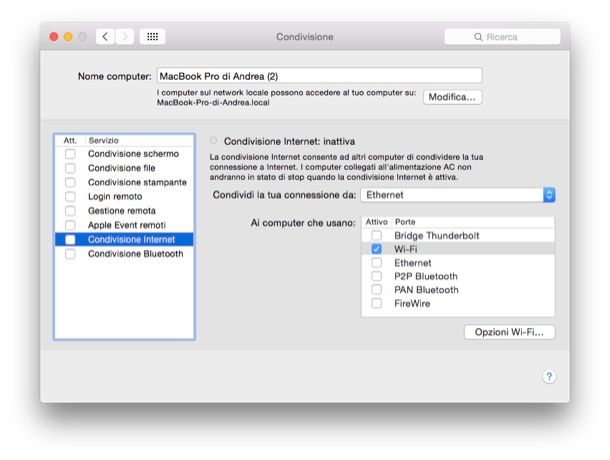Click the Internet sharing status indicator dot
Viewport: 610px width, 460px height.
pos(213,140)
